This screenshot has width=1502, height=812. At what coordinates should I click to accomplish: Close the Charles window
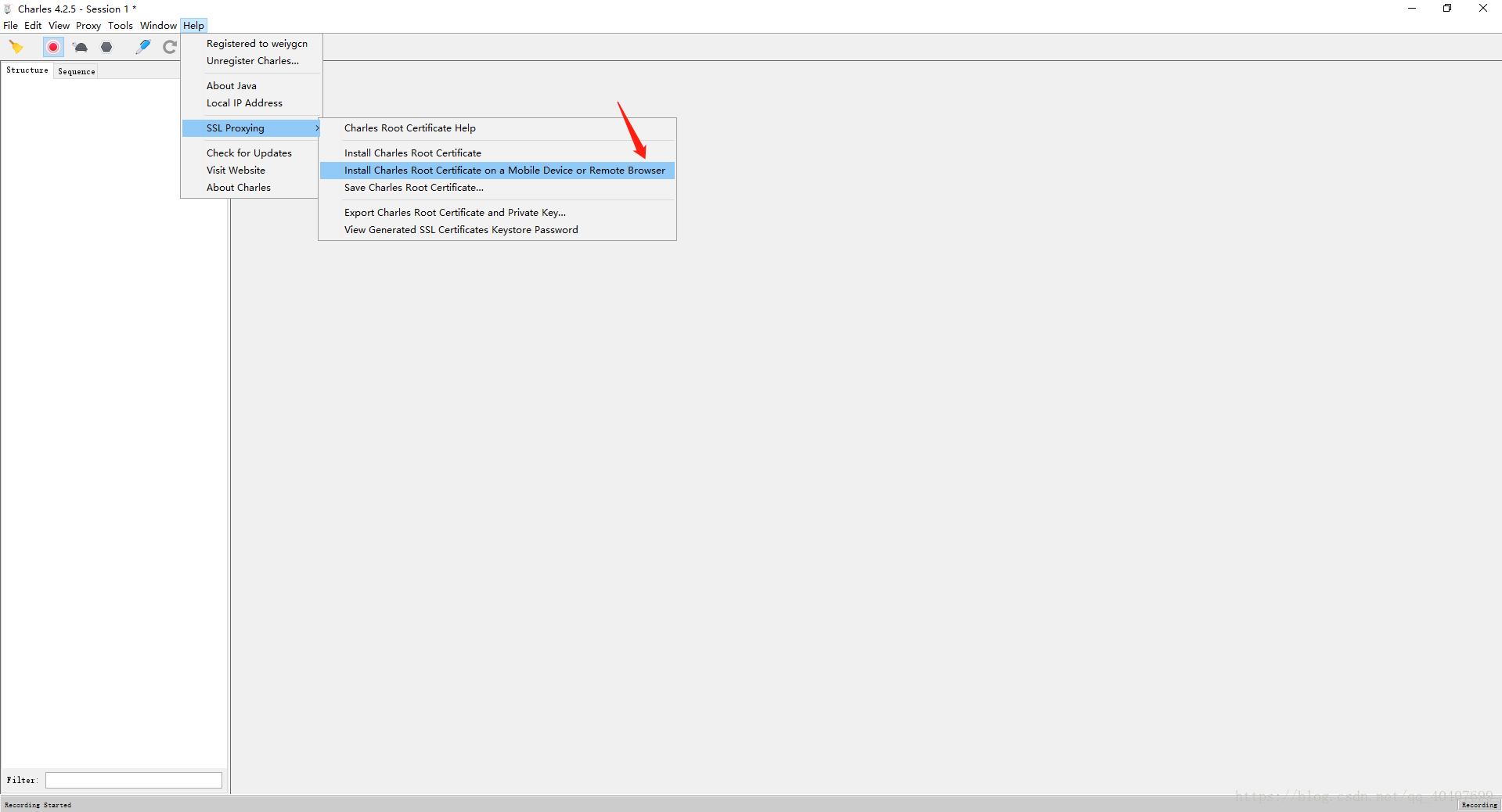pos(1483,9)
